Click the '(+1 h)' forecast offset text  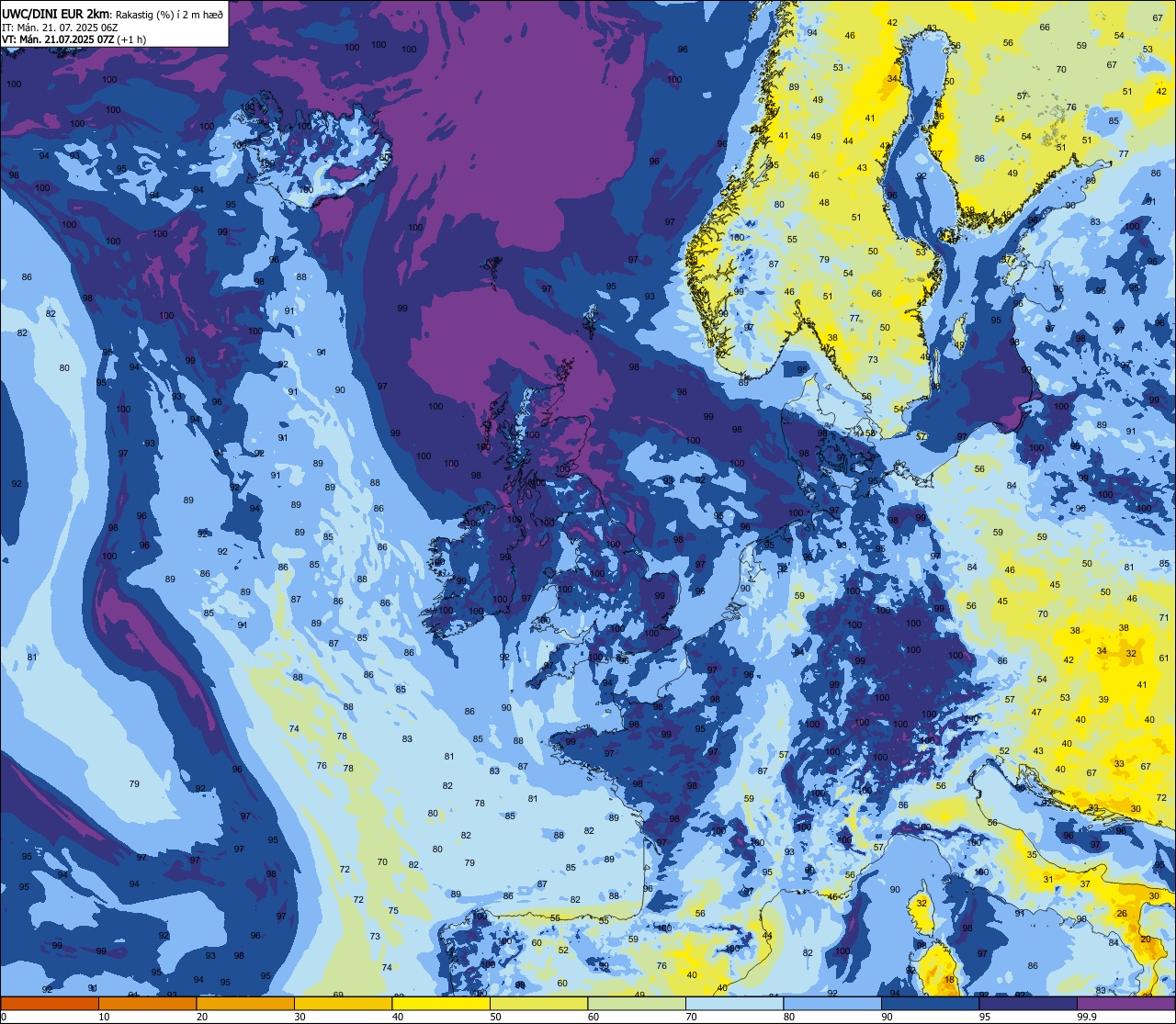(131, 39)
